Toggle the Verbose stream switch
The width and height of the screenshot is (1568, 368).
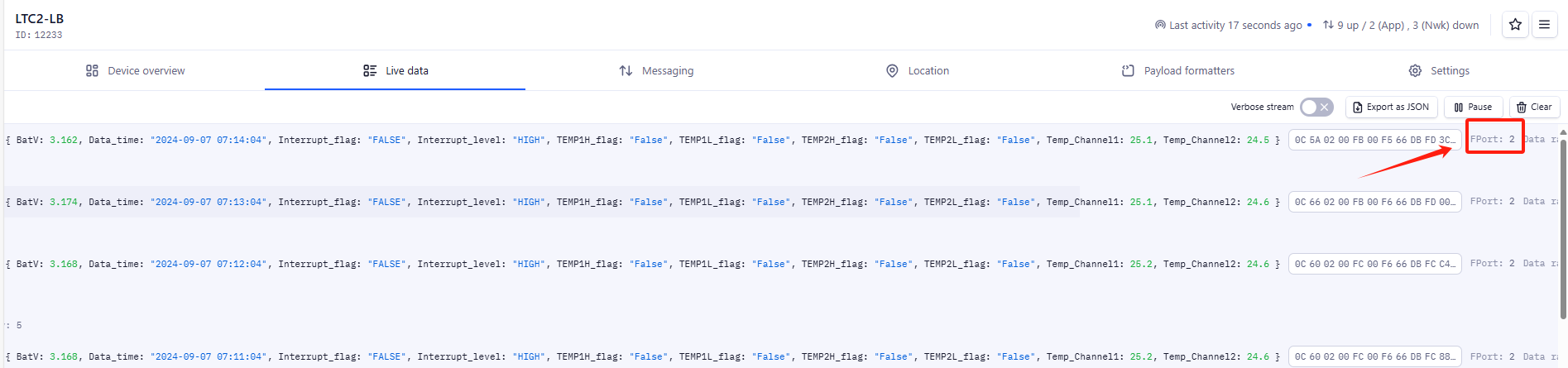click(1316, 107)
